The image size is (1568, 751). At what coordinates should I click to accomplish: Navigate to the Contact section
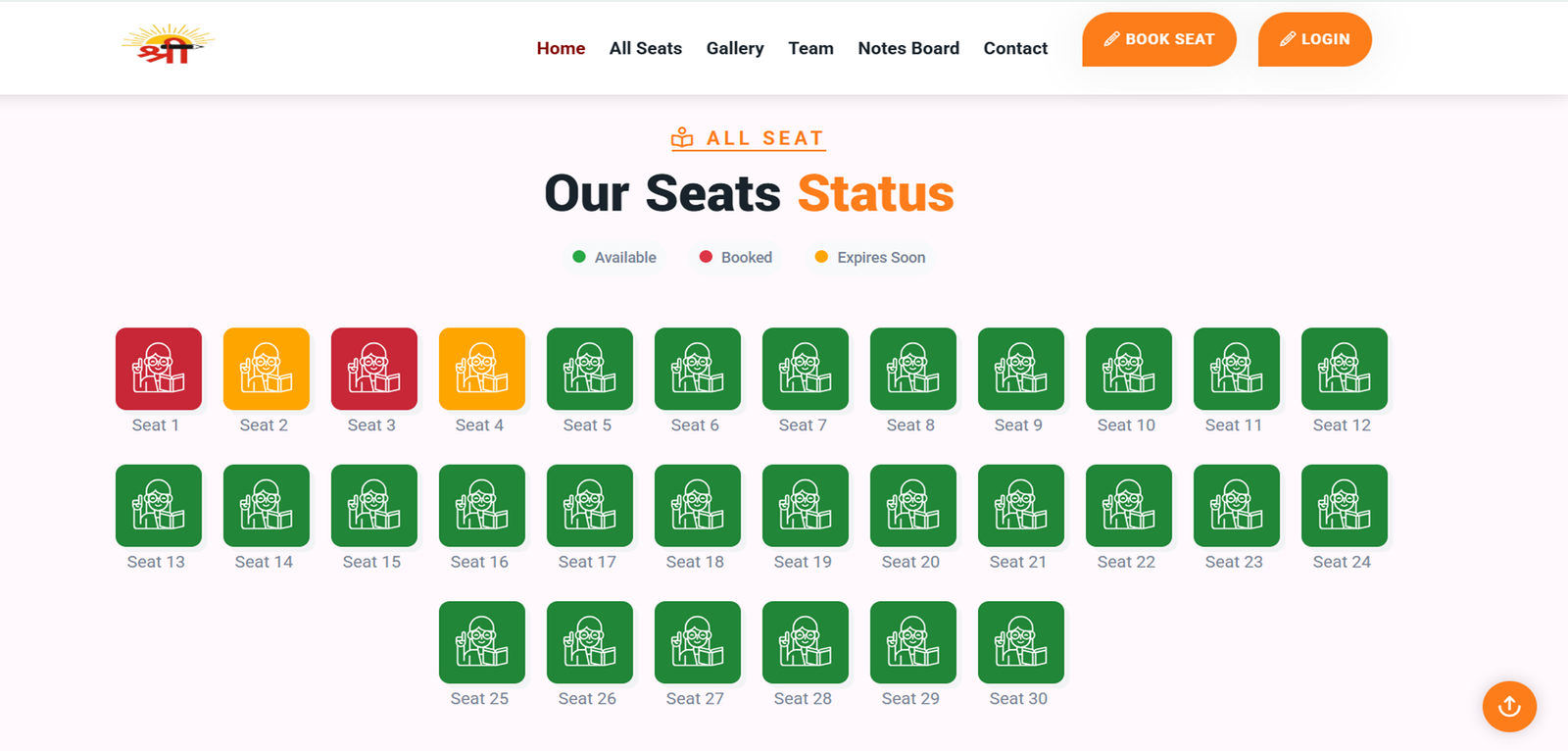1015,48
